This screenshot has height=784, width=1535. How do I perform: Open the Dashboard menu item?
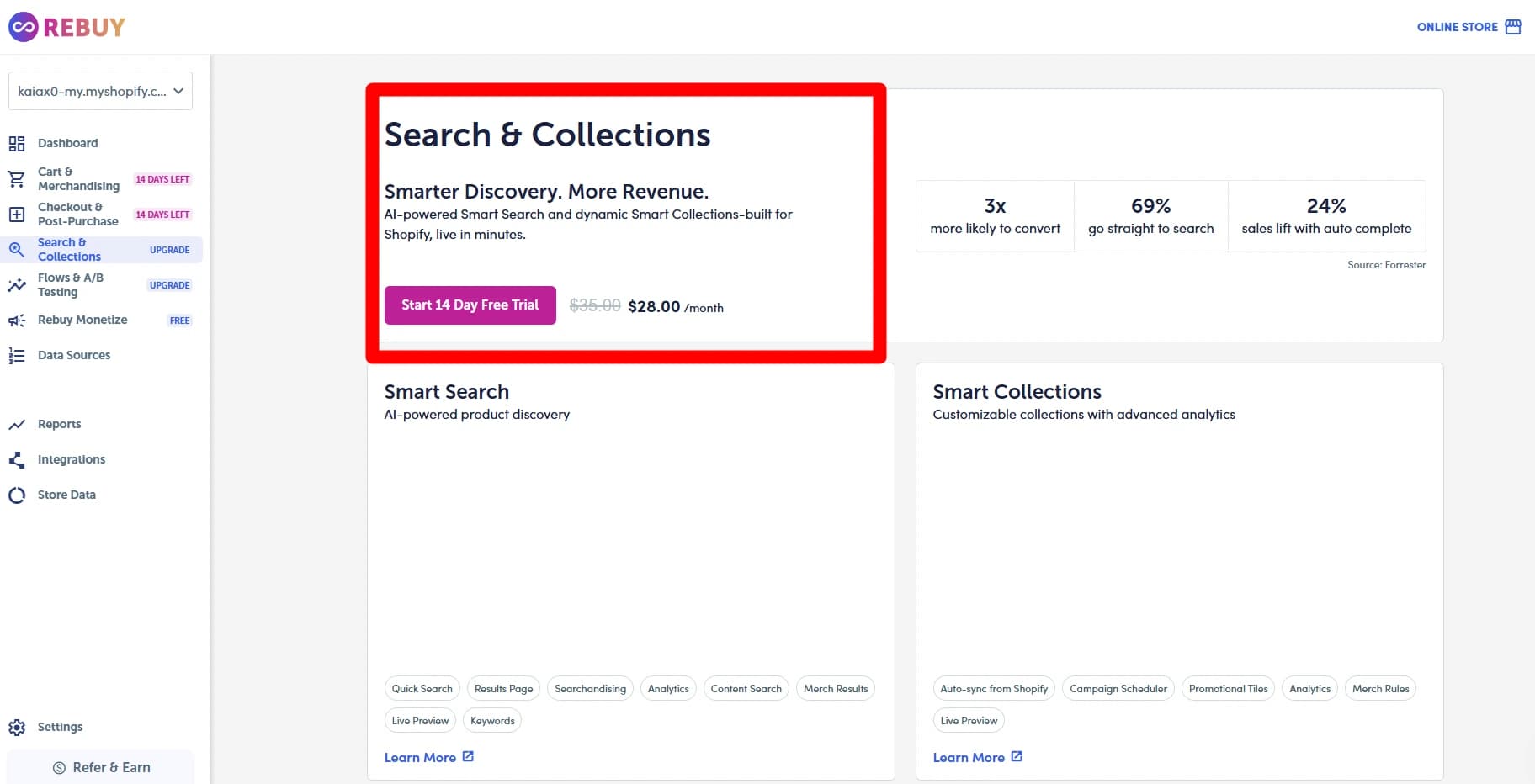click(67, 143)
